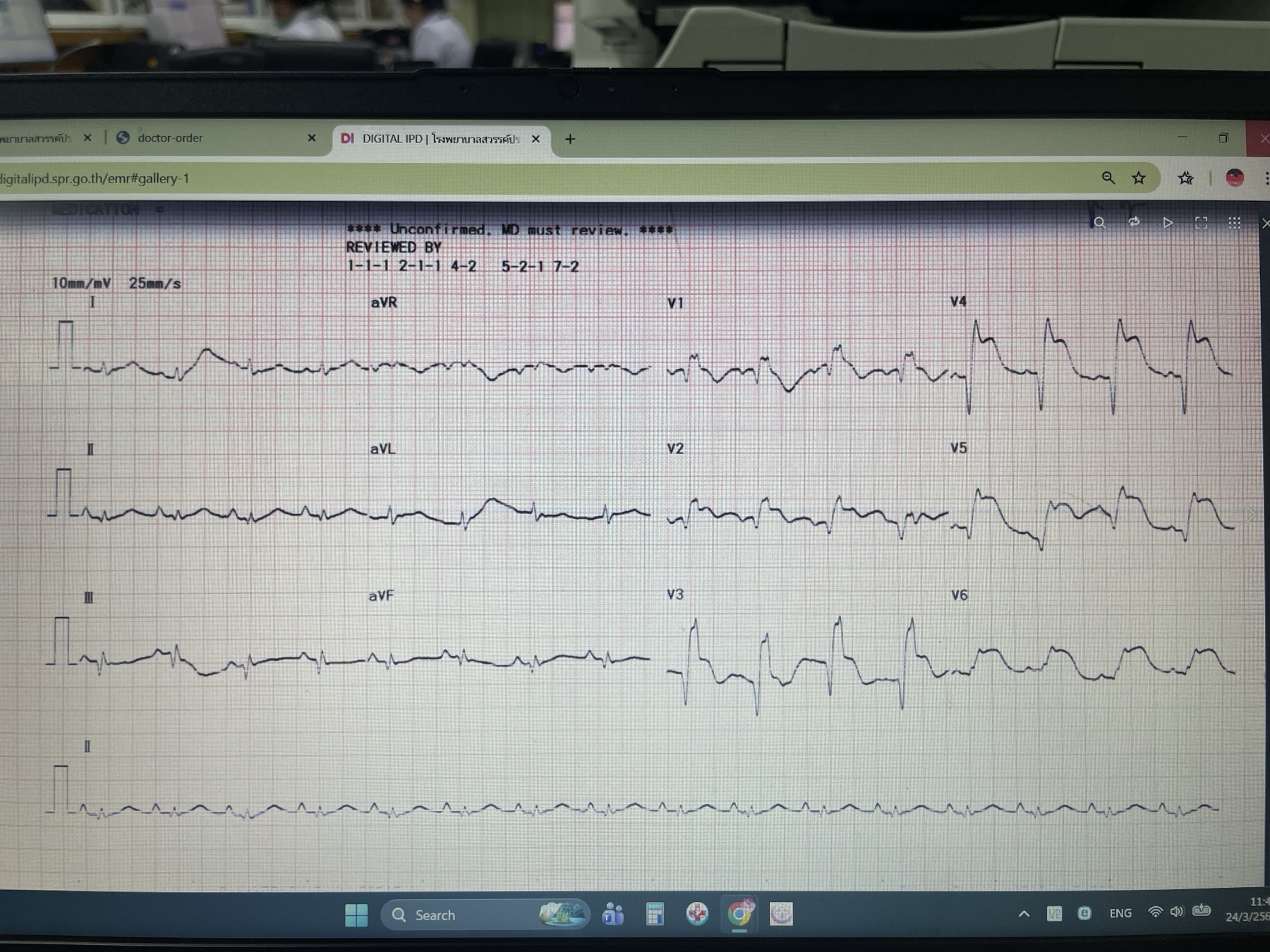Viewport: 1270px width, 952px height.
Task: Toggle fullscreen view of the ECG image
Action: coord(1202,223)
